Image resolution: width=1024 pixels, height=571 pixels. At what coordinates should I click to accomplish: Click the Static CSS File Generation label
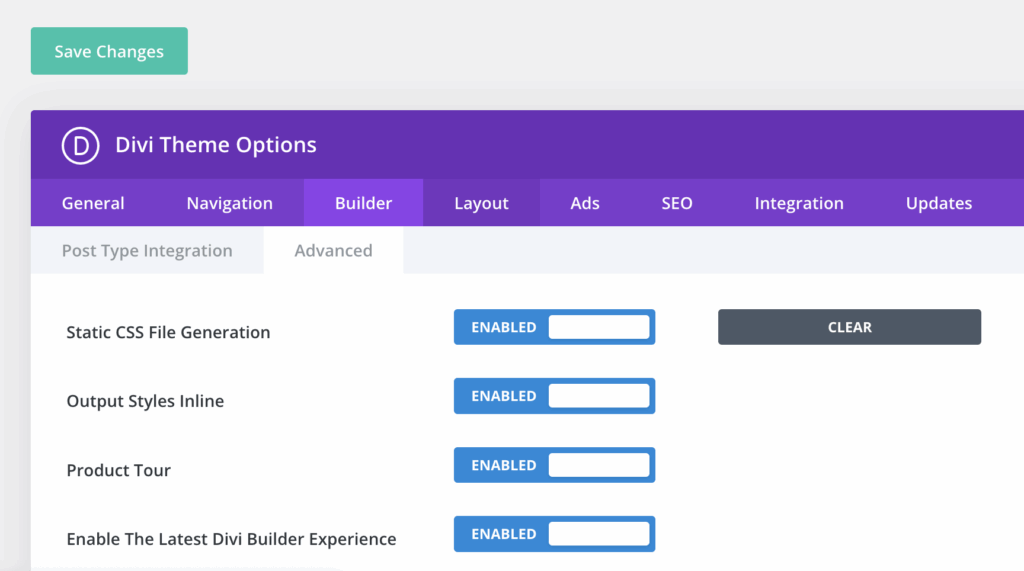click(168, 332)
